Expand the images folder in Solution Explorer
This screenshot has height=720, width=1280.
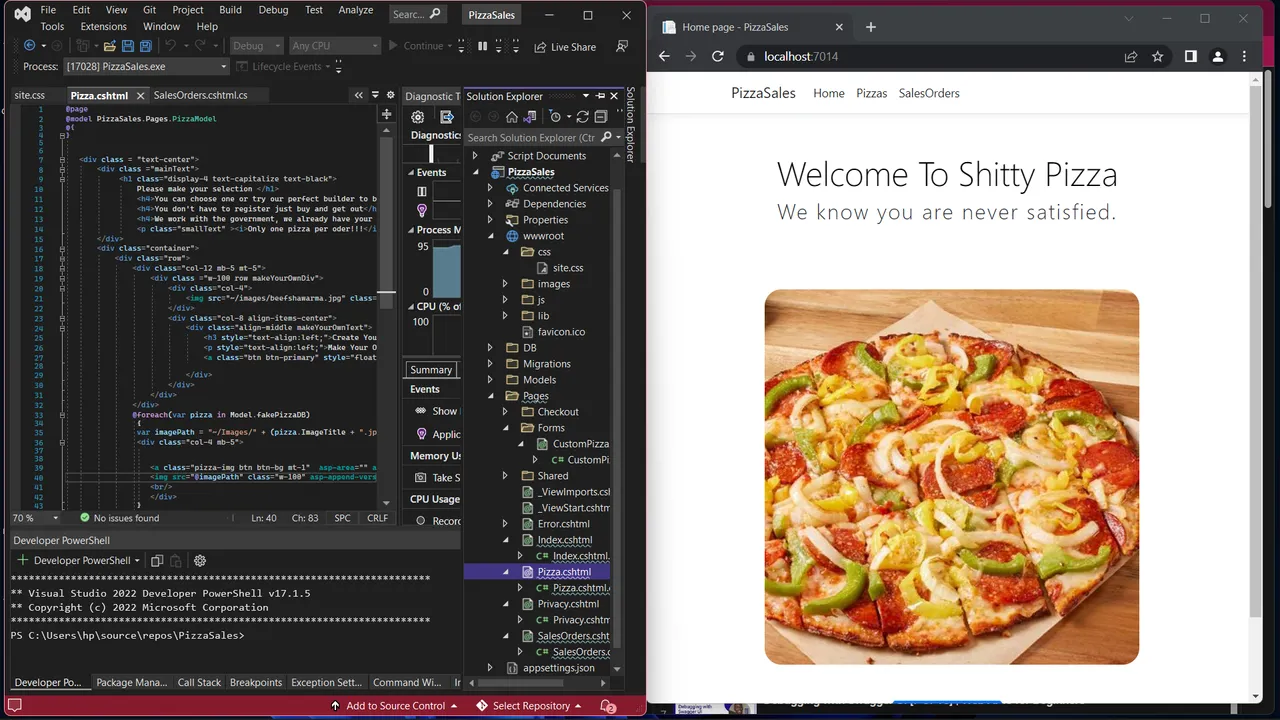pyautogui.click(x=505, y=284)
